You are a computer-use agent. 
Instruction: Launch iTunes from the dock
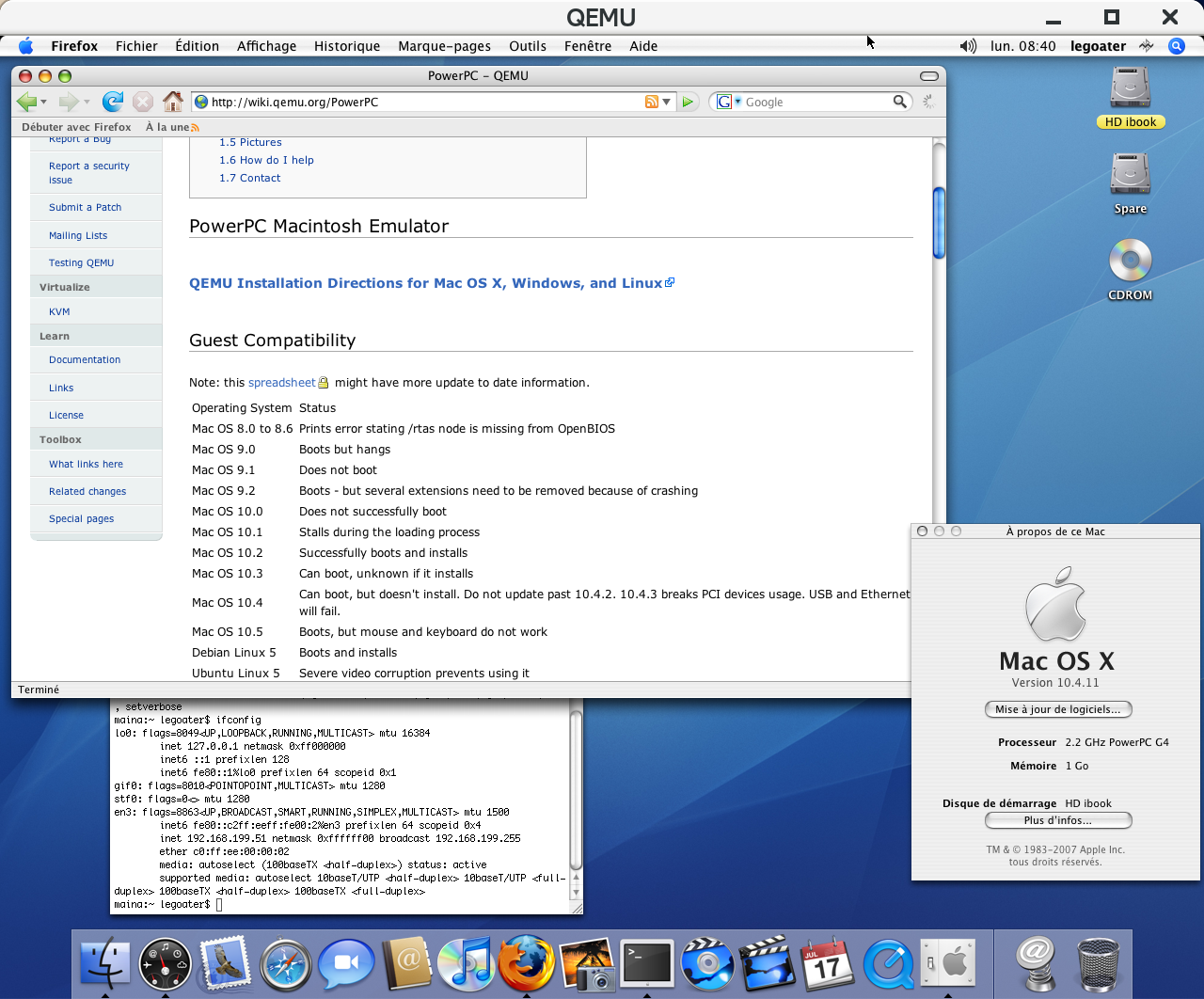(467, 964)
